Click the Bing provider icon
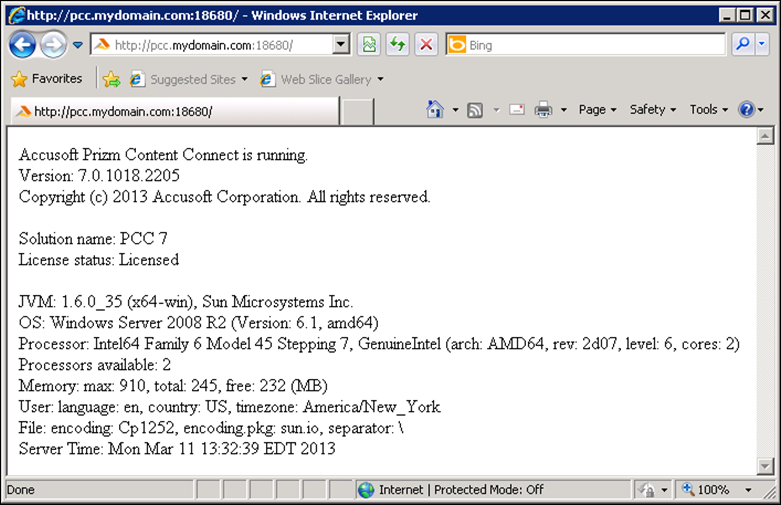The height and width of the screenshot is (505, 781). click(457, 45)
